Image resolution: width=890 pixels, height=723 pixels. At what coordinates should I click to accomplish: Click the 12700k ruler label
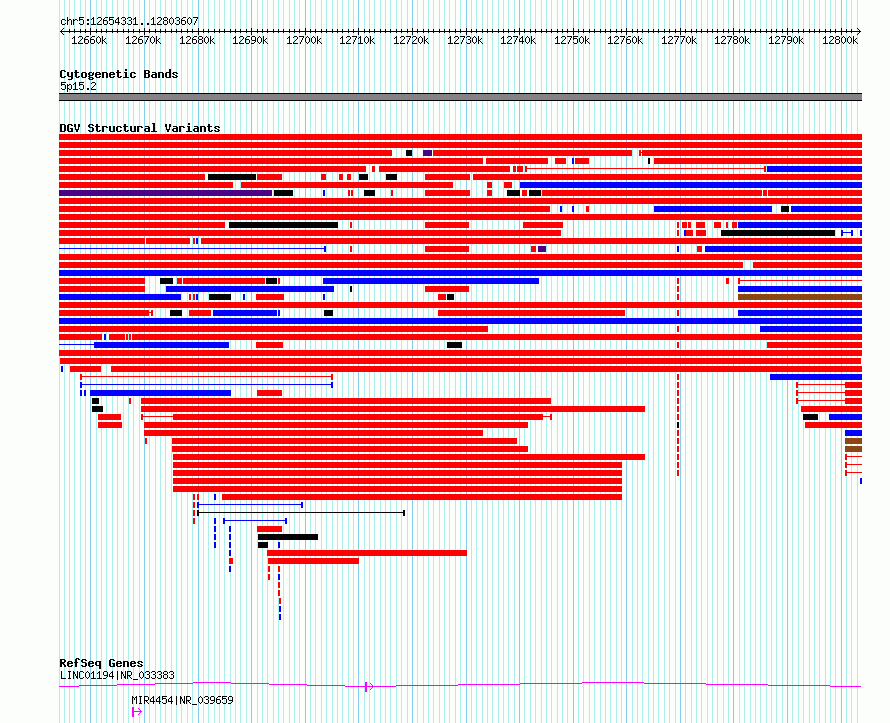(304, 40)
